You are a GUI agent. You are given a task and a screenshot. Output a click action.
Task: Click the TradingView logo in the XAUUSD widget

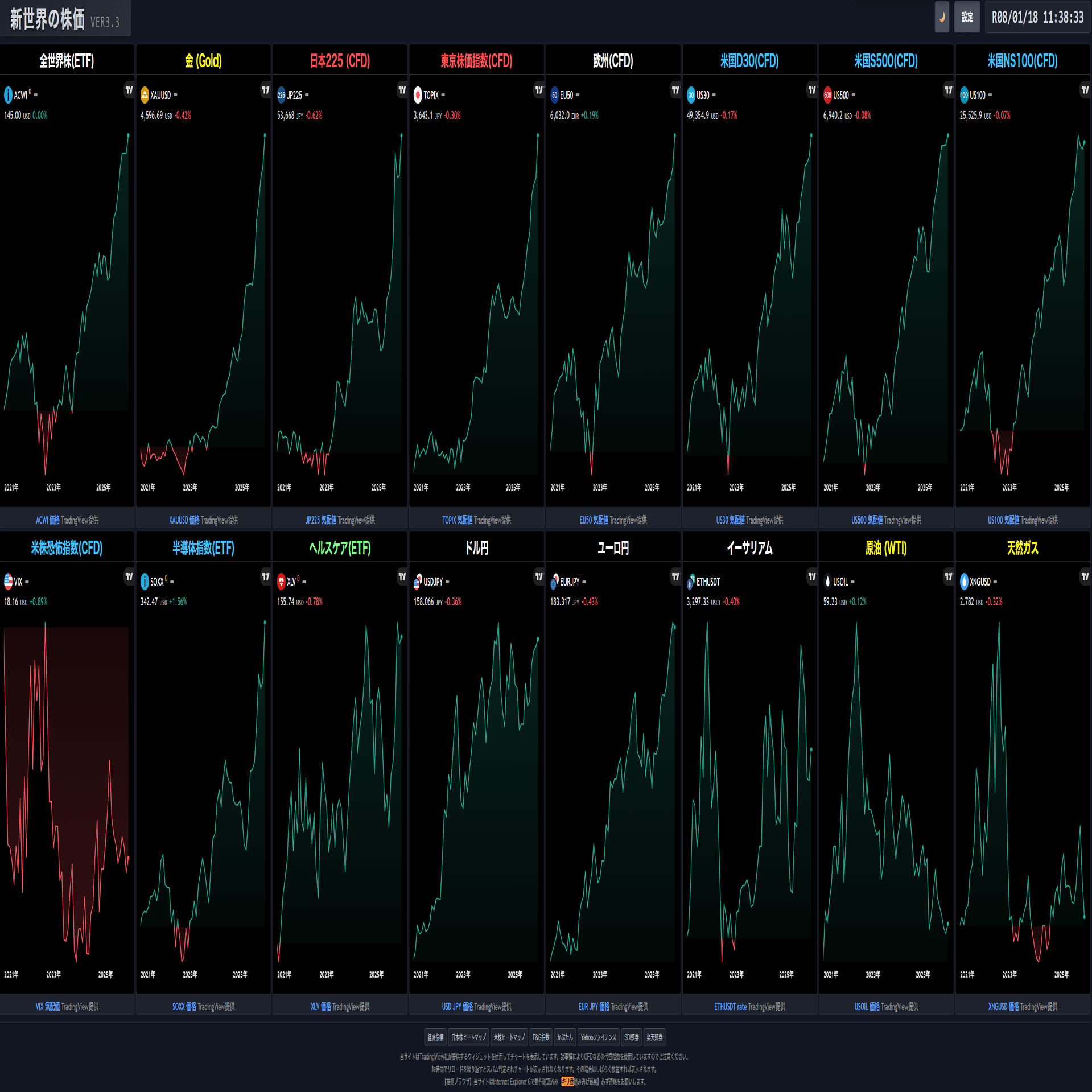click(266, 90)
